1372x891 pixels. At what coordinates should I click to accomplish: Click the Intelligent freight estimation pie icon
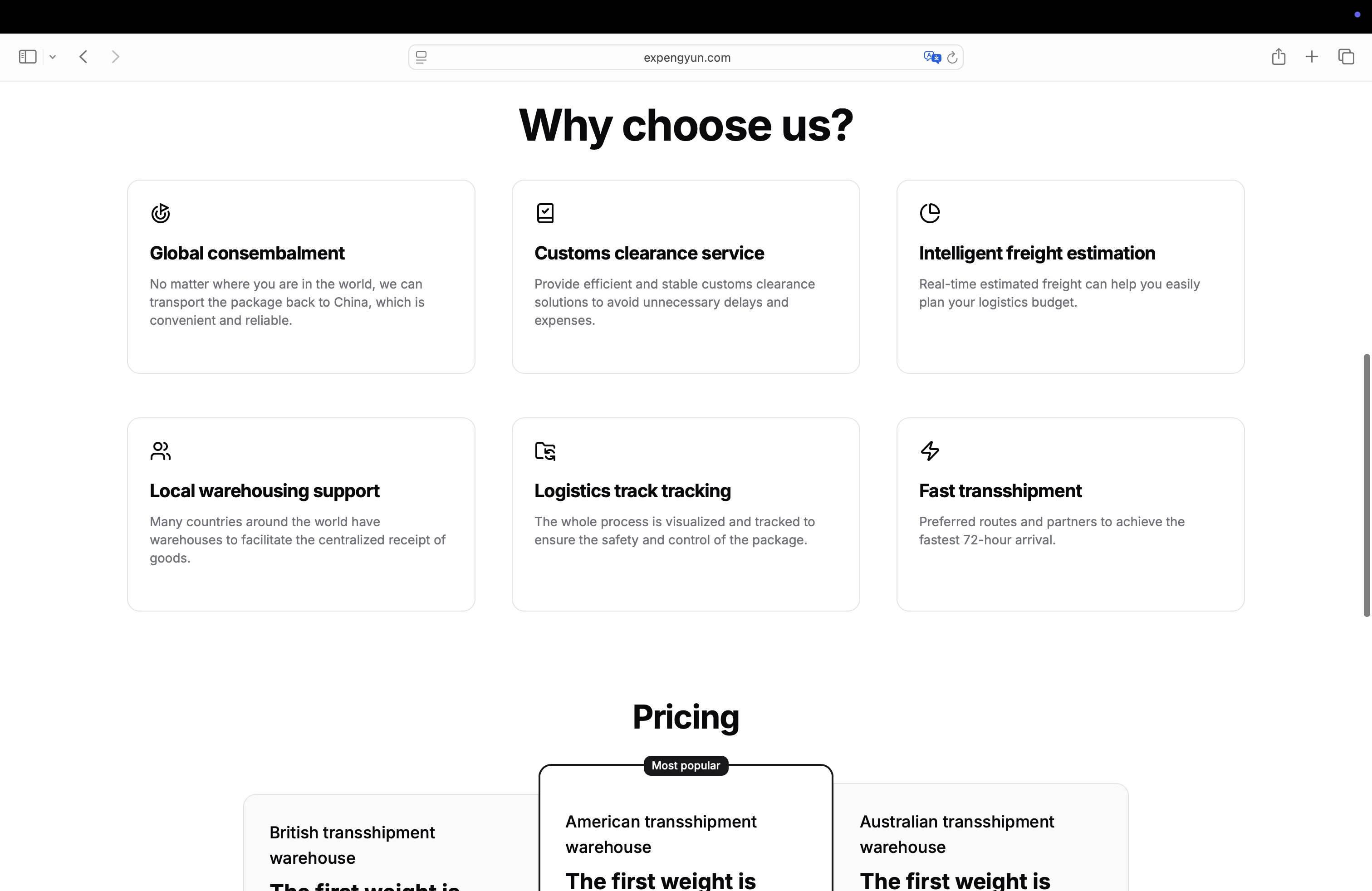click(930, 213)
